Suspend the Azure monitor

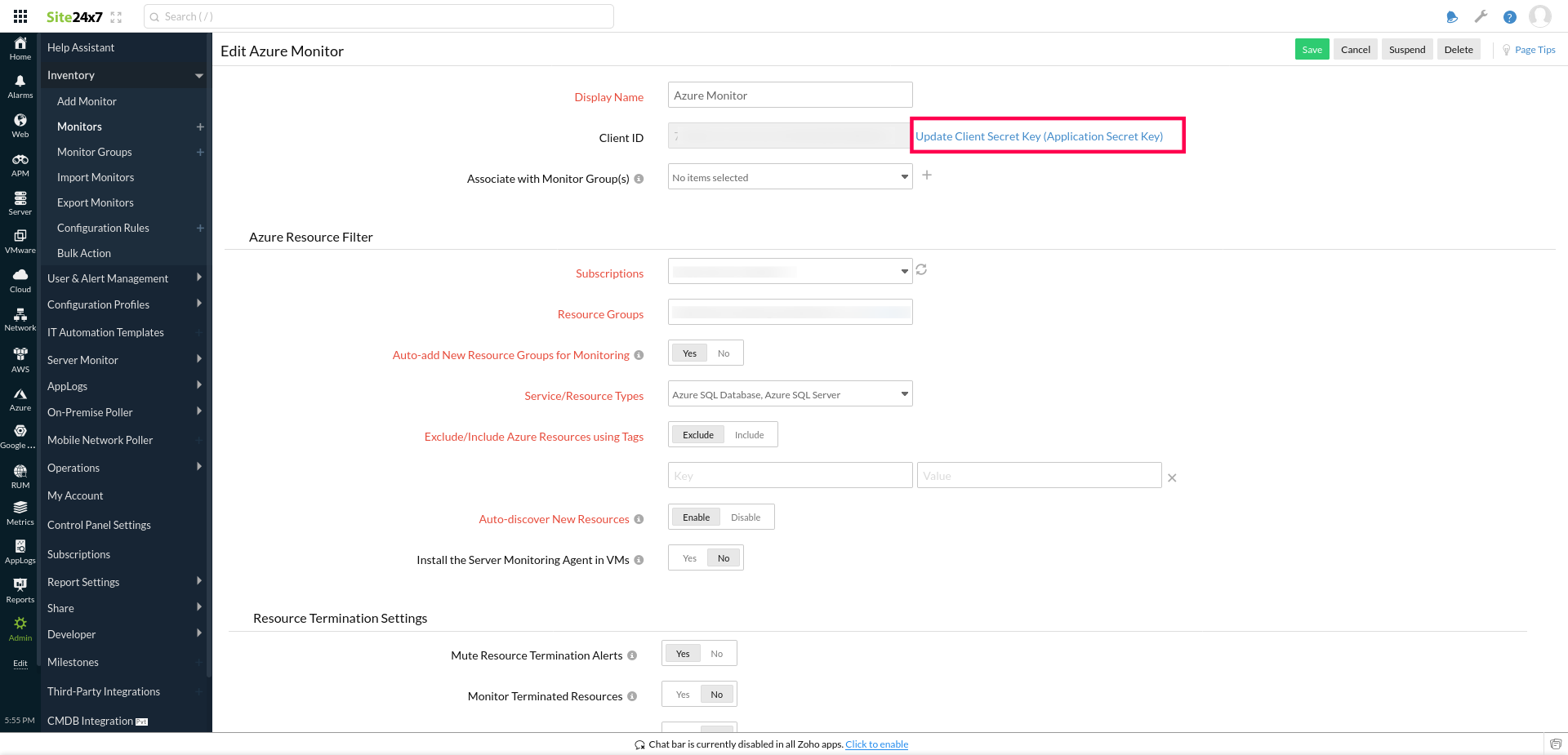tap(1407, 50)
